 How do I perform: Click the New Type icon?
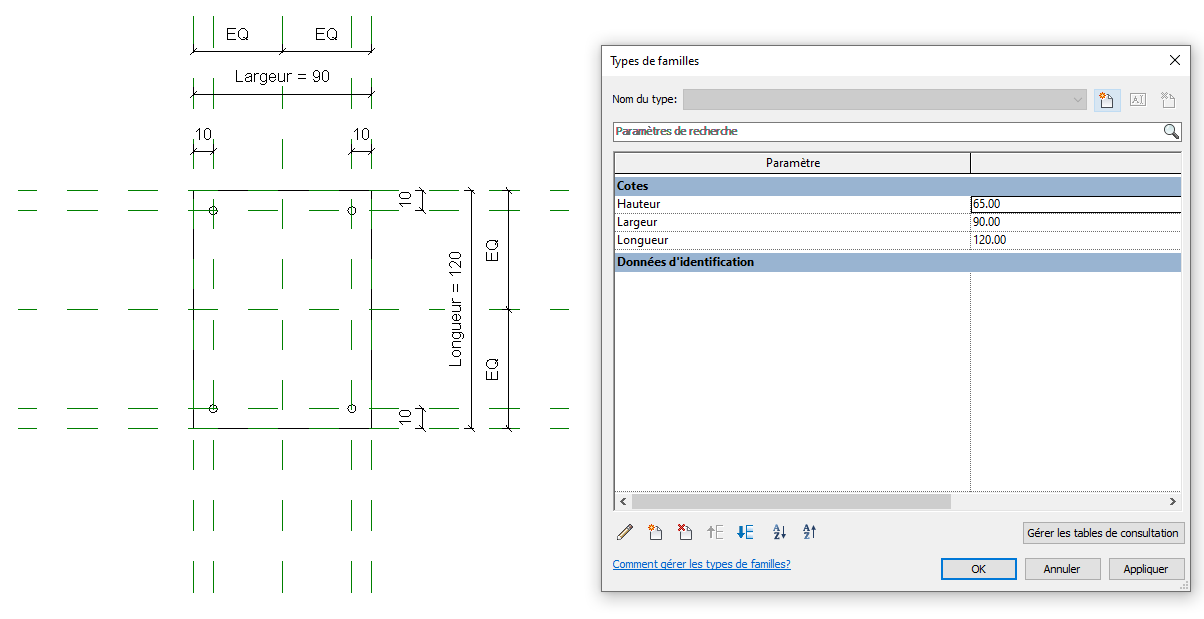point(1106,99)
